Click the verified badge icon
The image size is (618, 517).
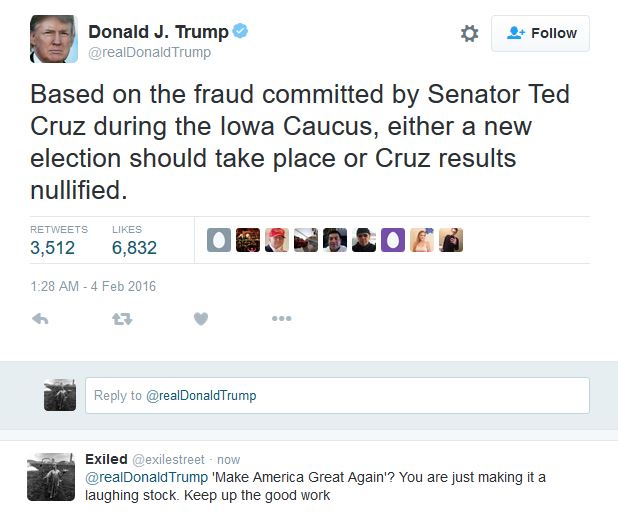(241, 31)
